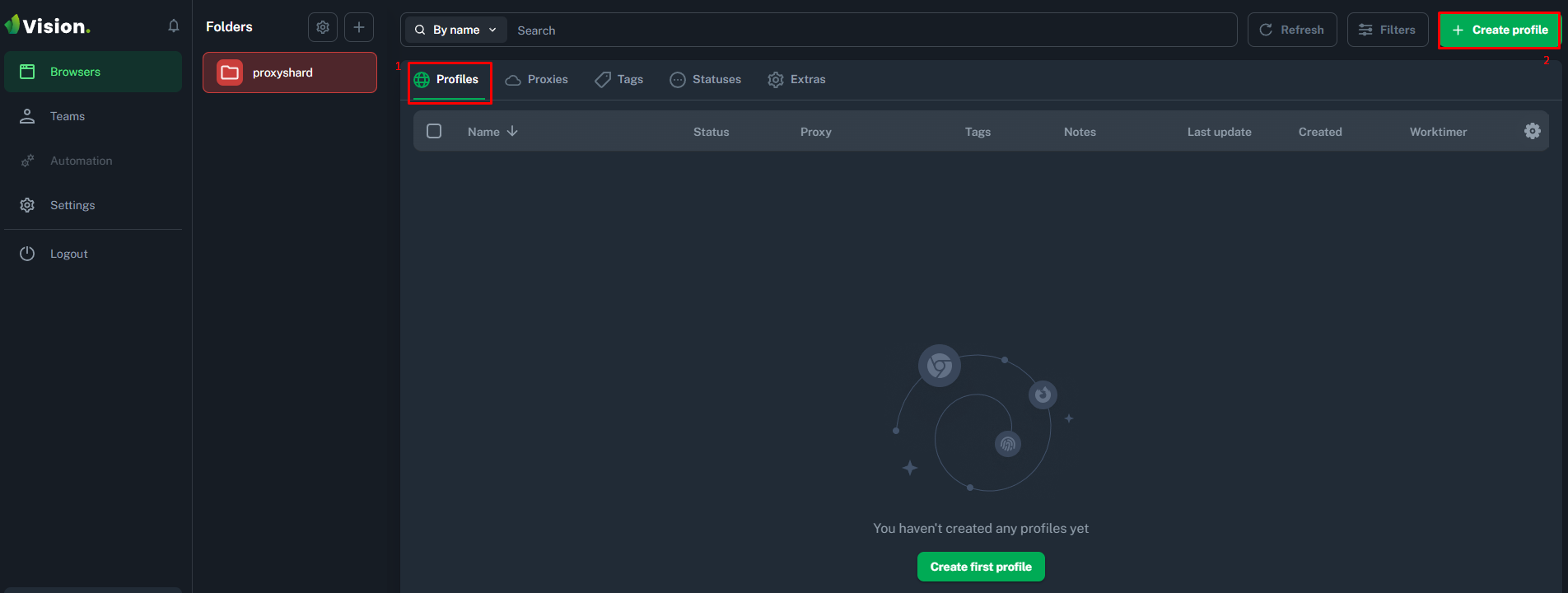Tick the select-all profiles checkbox
1568x593 pixels.
434,131
